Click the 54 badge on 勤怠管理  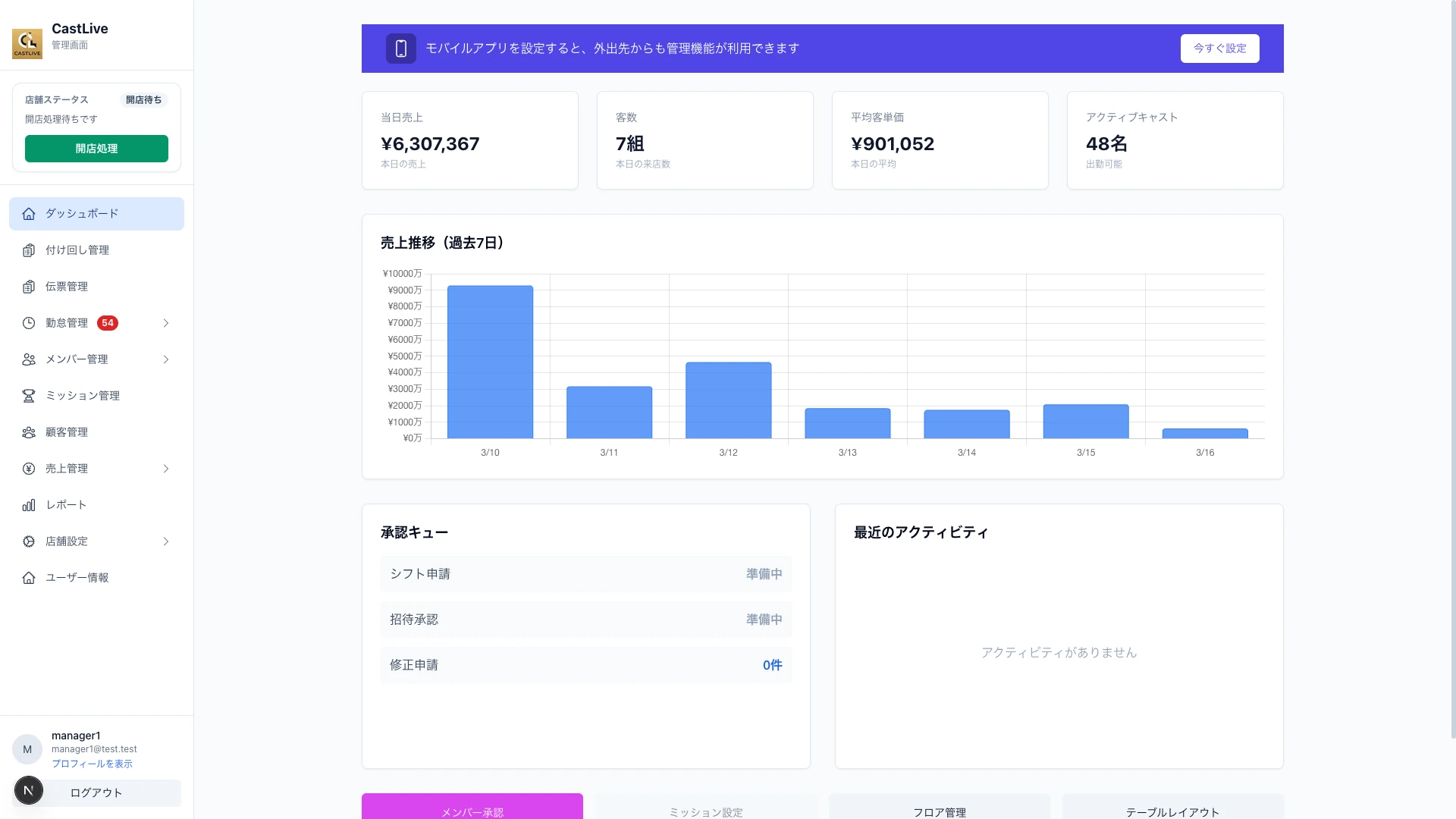click(108, 322)
